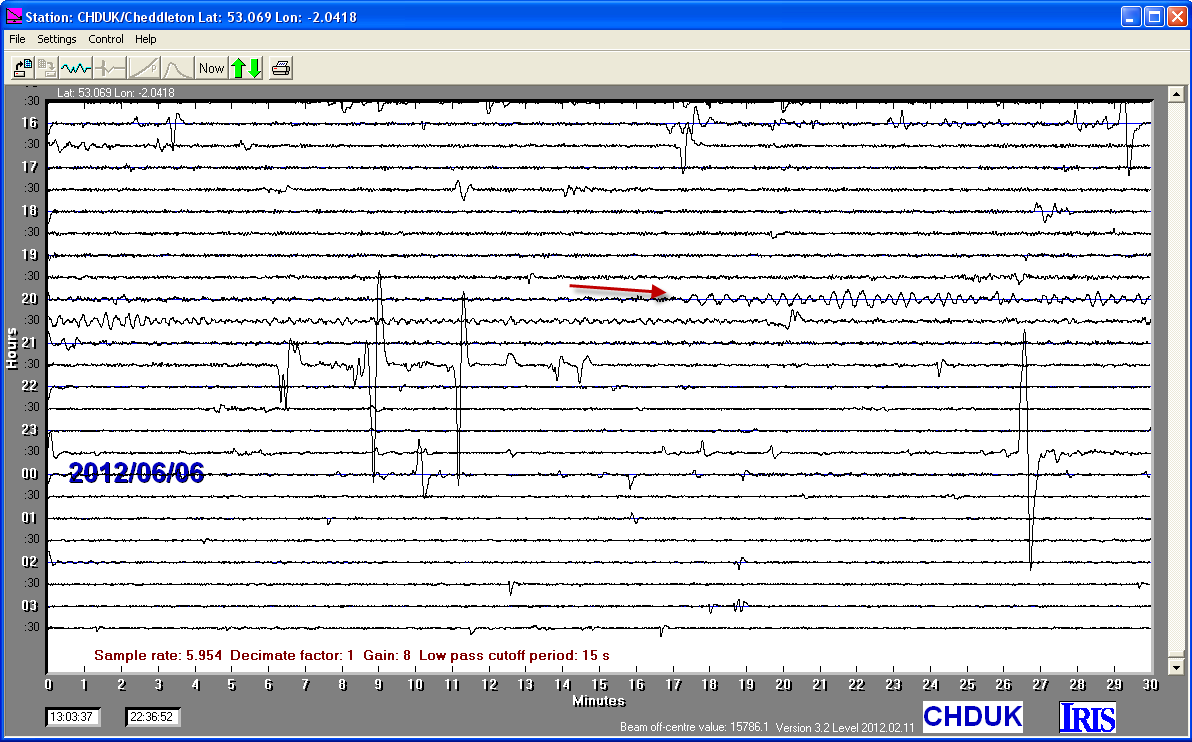Click the 22:36:52 time box
This screenshot has width=1192, height=742.
pyautogui.click(x=152, y=716)
